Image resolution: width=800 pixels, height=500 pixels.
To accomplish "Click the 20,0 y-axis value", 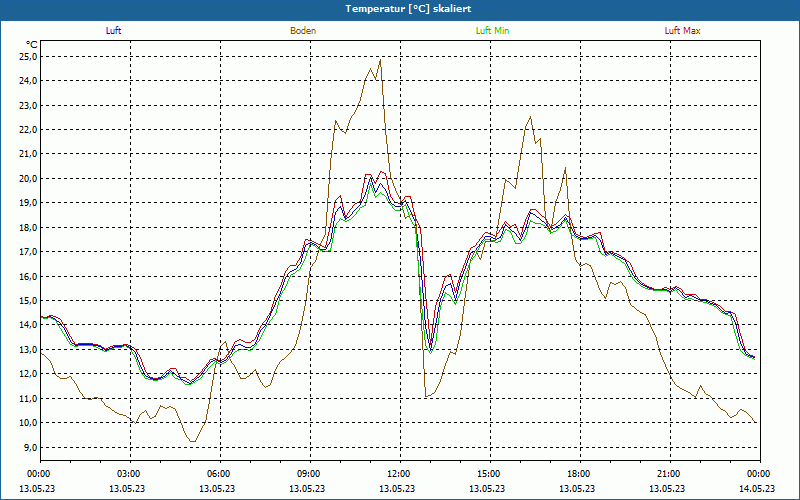I will 28,178.
